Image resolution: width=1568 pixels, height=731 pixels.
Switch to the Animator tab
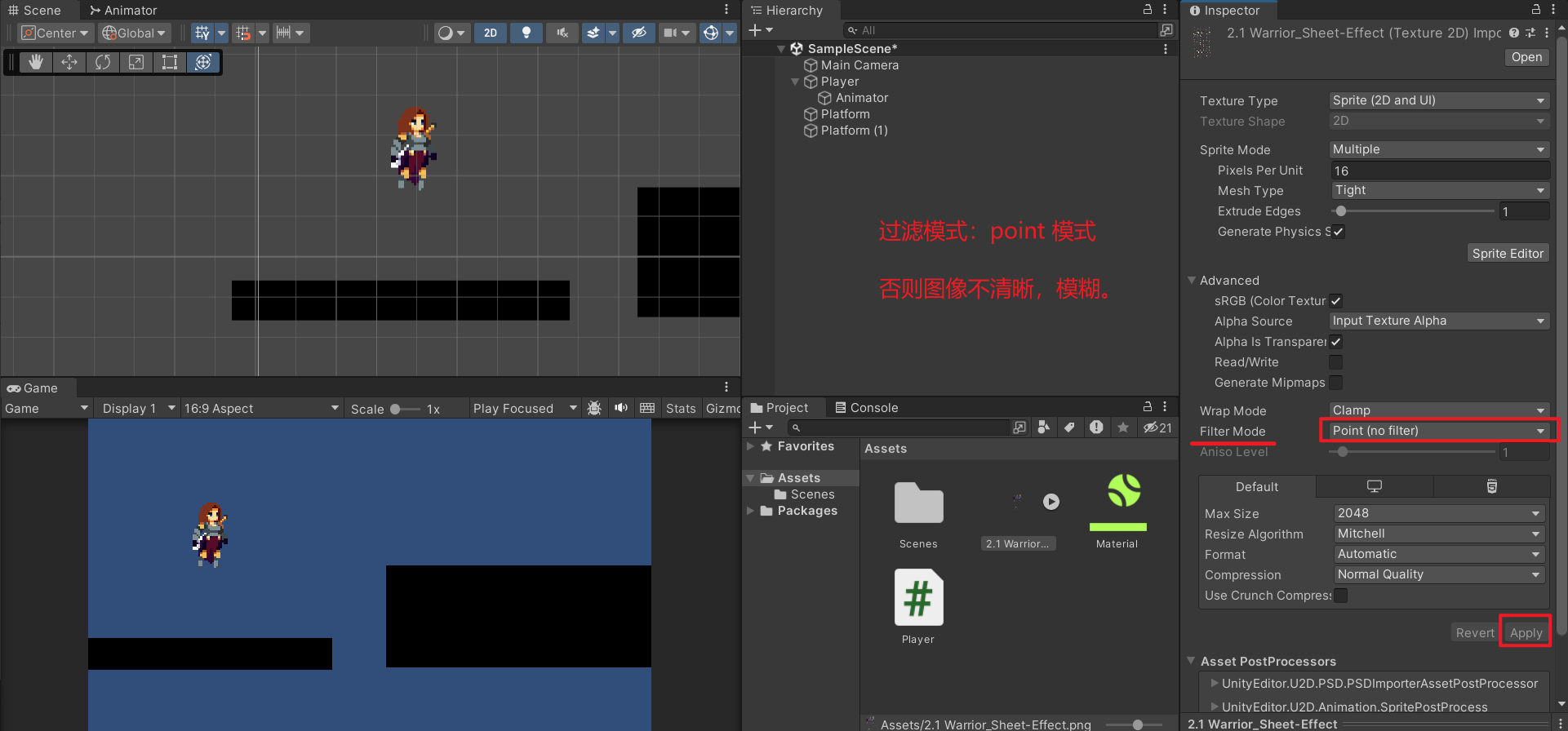click(123, 10)
